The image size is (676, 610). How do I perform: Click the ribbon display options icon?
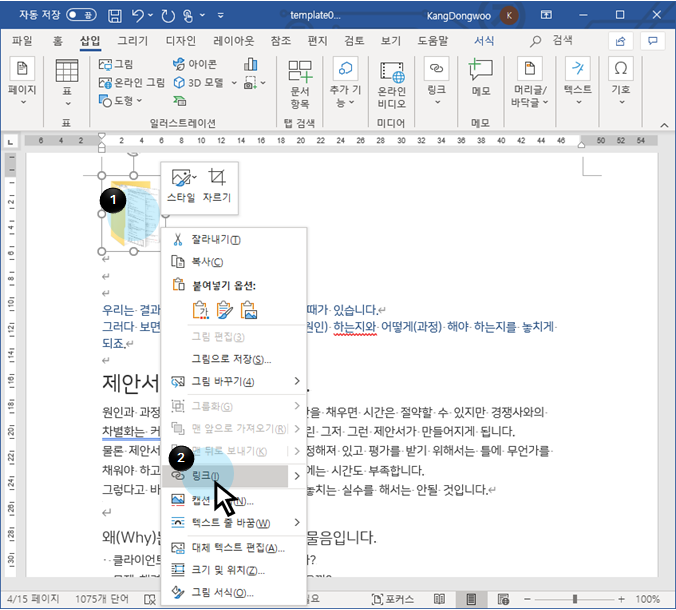[x=546, y=15]
